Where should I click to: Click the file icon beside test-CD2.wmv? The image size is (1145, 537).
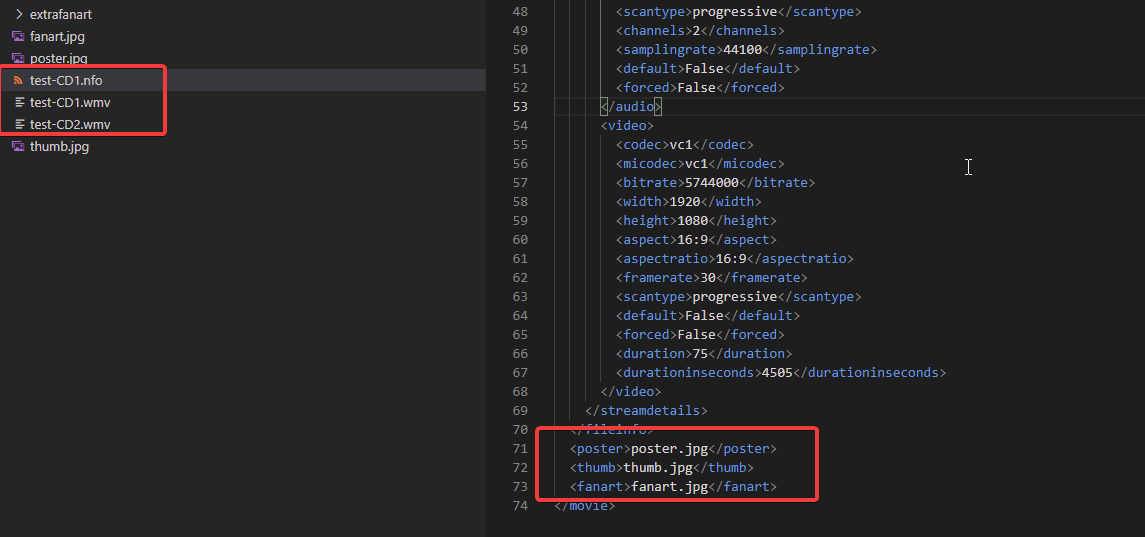click(20, 124)
